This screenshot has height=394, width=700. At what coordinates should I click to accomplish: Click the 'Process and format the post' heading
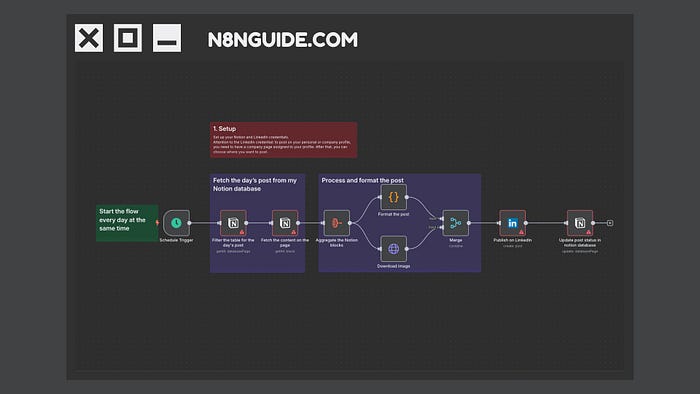[x=362, y=180]
